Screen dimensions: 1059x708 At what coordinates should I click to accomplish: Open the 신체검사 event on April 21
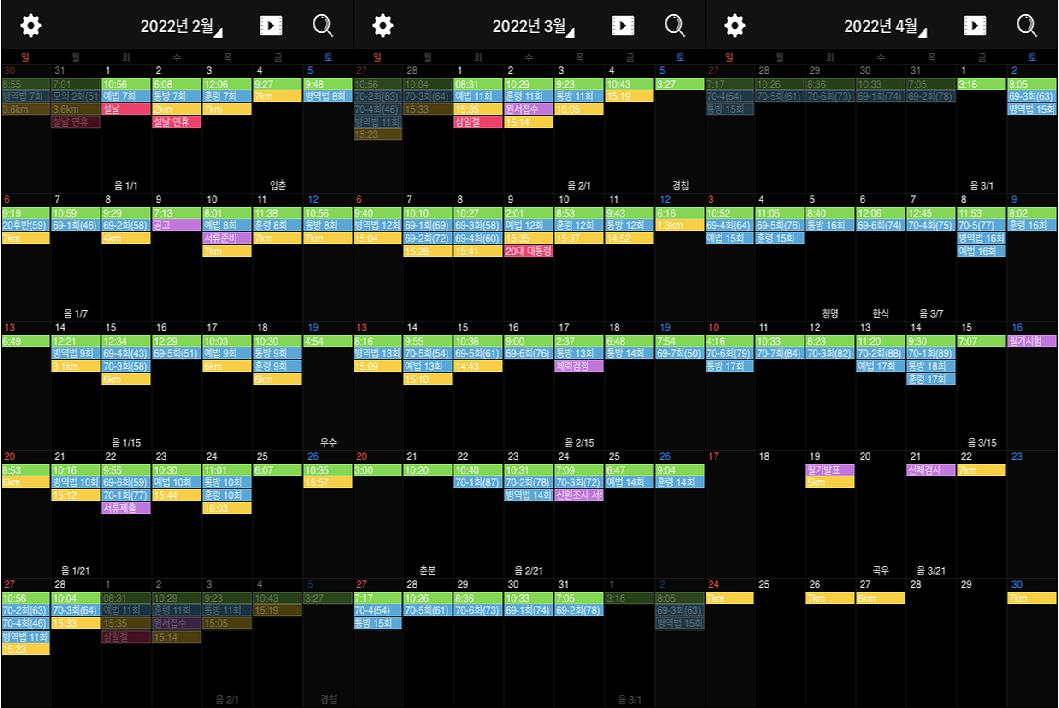pyautogui.click(x=930, y=470)
